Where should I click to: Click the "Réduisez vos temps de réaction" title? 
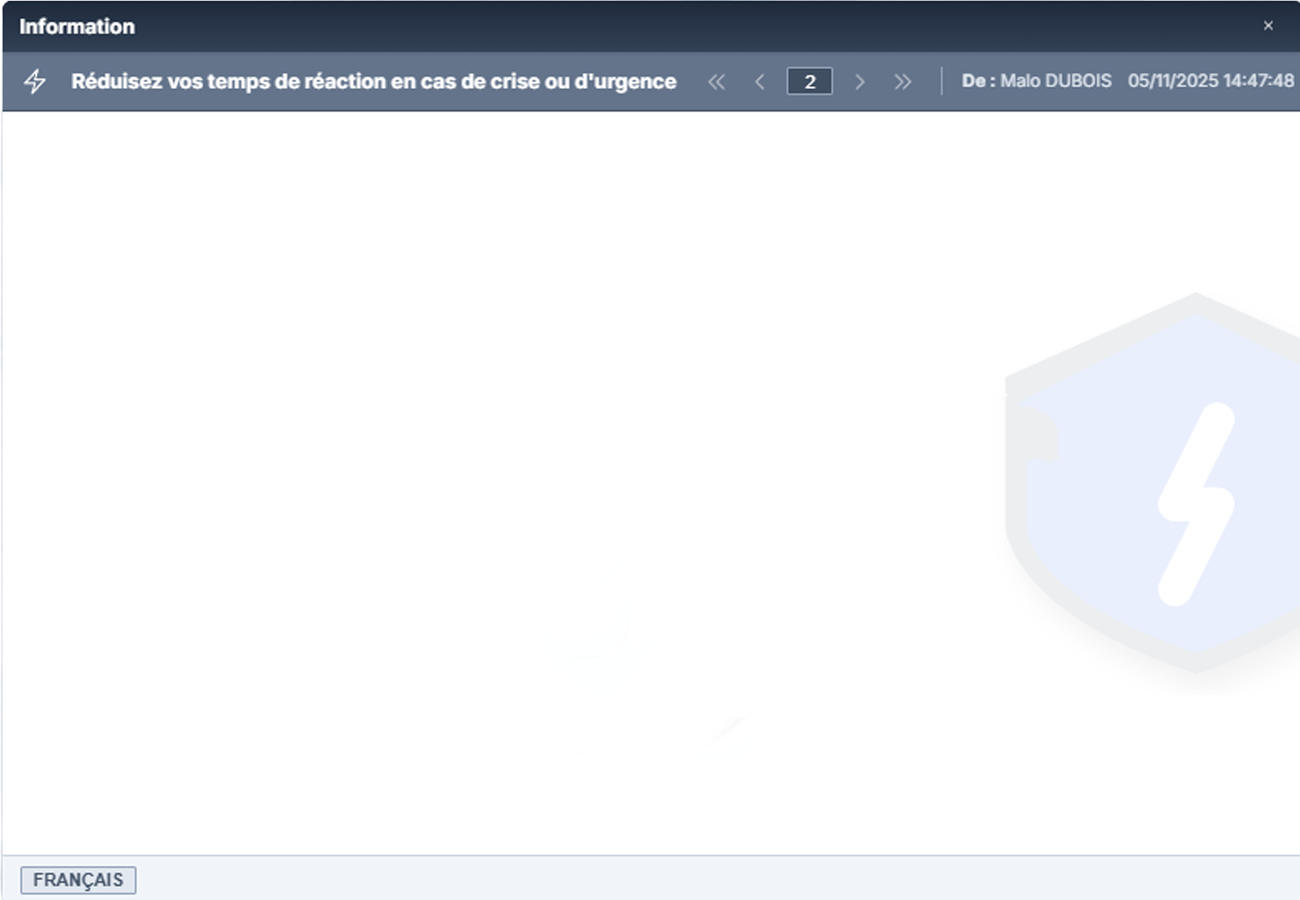coord(373,82)
